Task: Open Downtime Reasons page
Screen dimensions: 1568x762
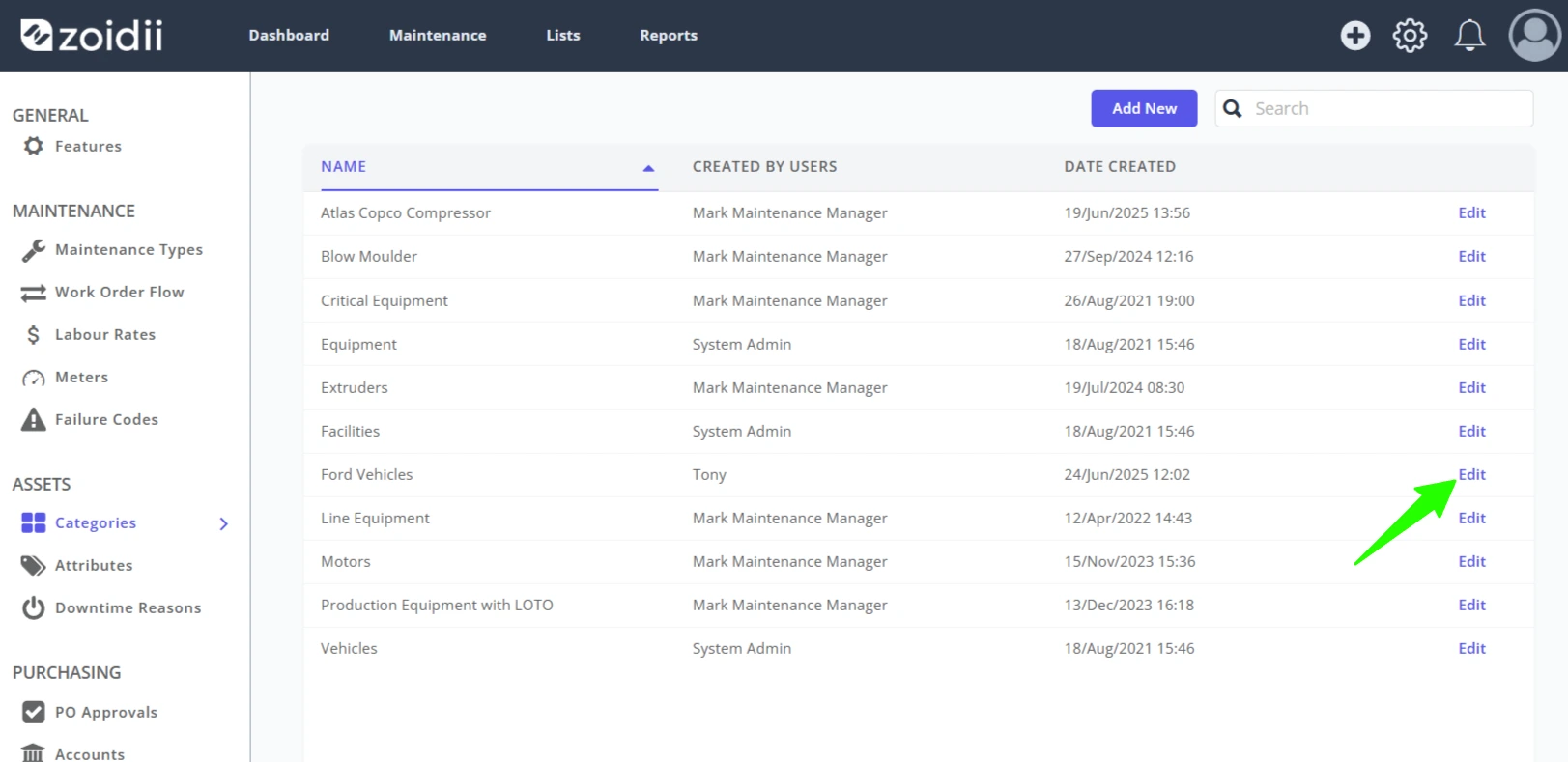Action: click(x=128, y=607)
